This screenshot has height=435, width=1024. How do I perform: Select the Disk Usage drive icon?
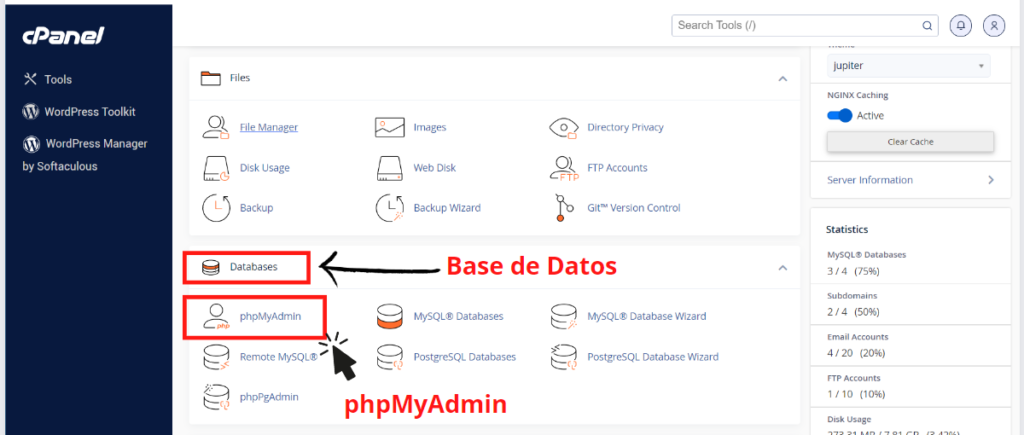pos(216,168)
